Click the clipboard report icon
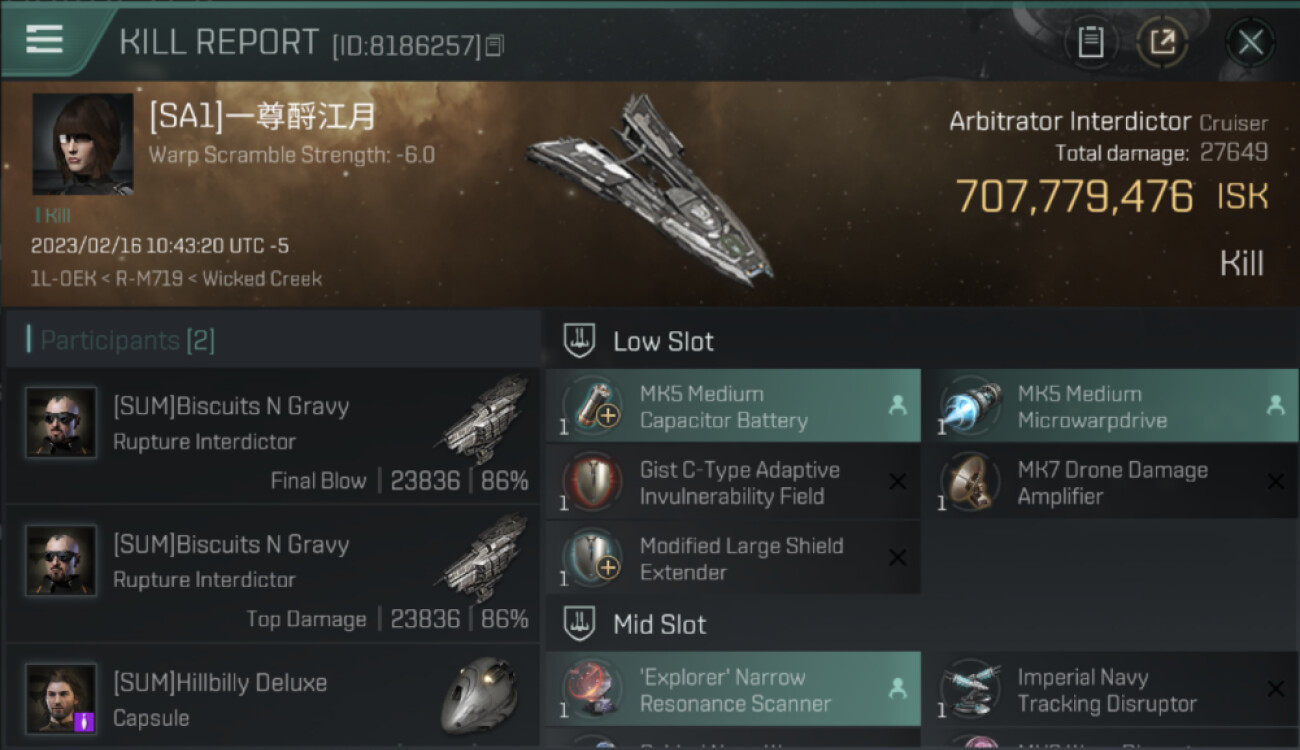 [x=1090, y=42]
